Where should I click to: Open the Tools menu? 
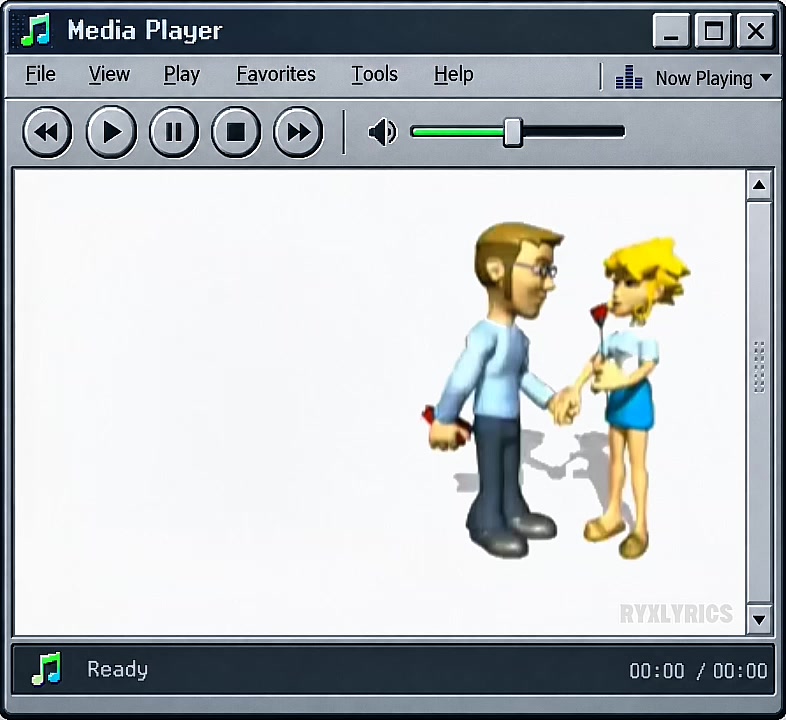pyautogui.click(x=374, y=74)
